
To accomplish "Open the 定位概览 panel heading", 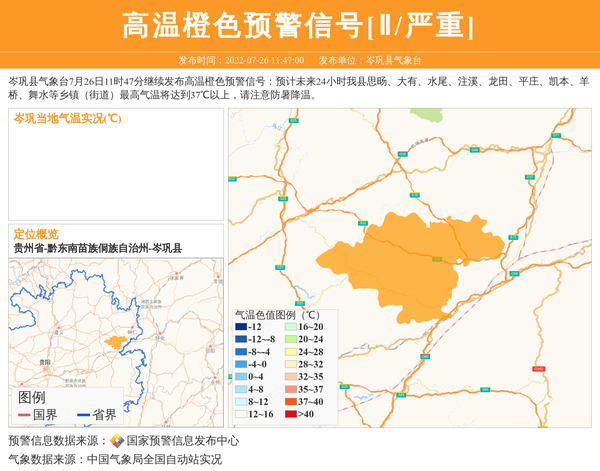I will (x=36, y=233).
